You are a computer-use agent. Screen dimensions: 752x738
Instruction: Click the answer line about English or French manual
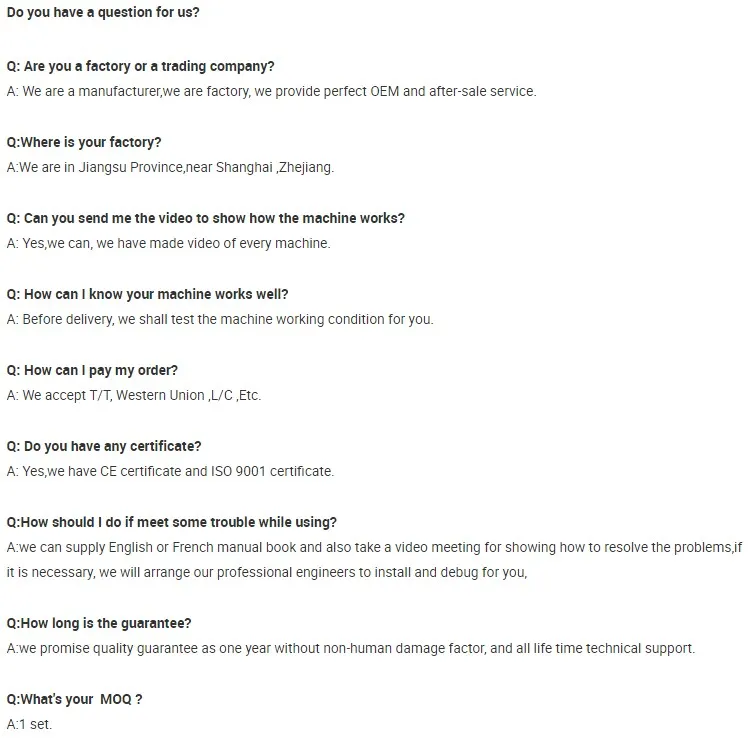coord(374,547)
